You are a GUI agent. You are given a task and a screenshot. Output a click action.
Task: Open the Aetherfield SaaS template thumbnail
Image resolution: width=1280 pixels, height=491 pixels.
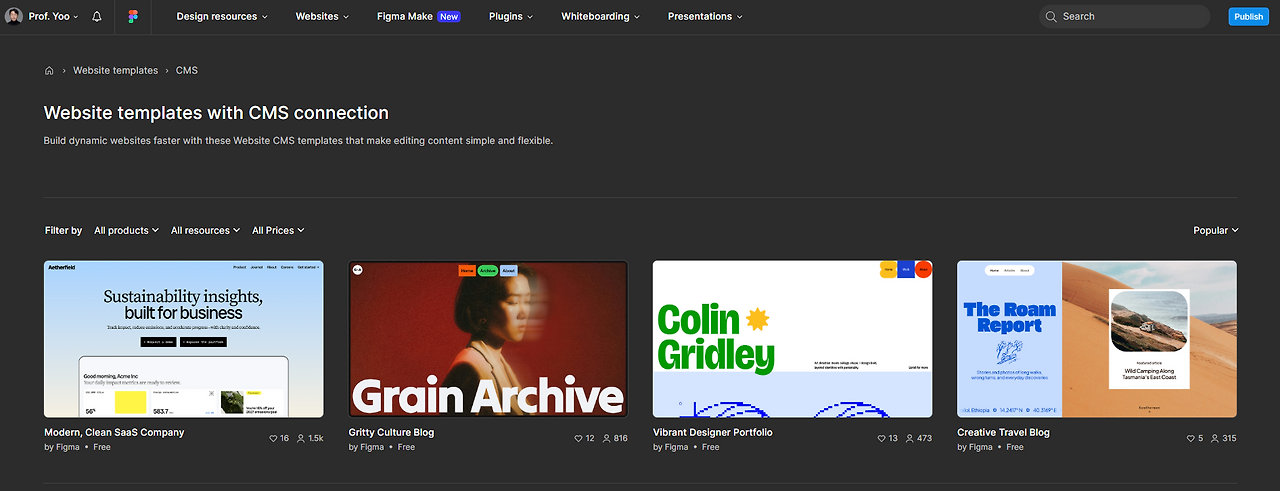click(x=184, y=339)
